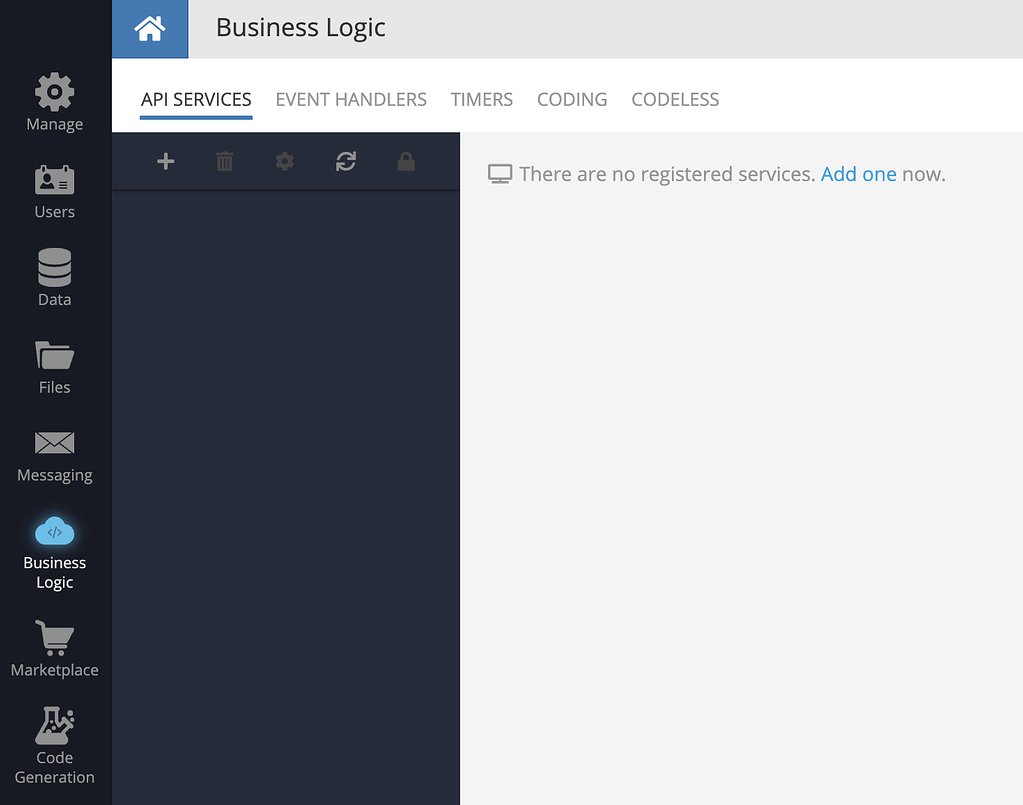Add a new API service with the plus icon

point(165,161)
